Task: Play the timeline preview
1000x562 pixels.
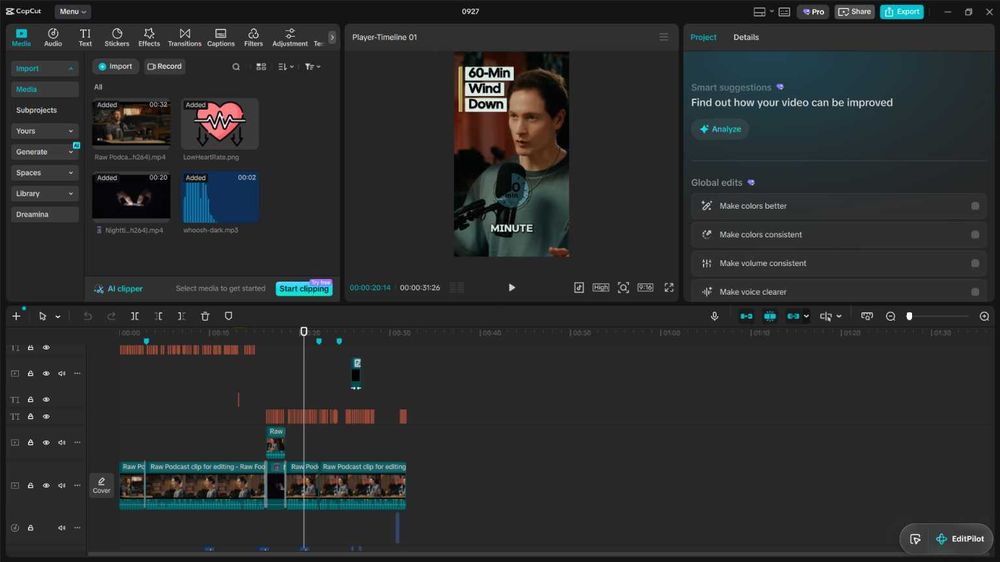Action: [x=511, y=288]
